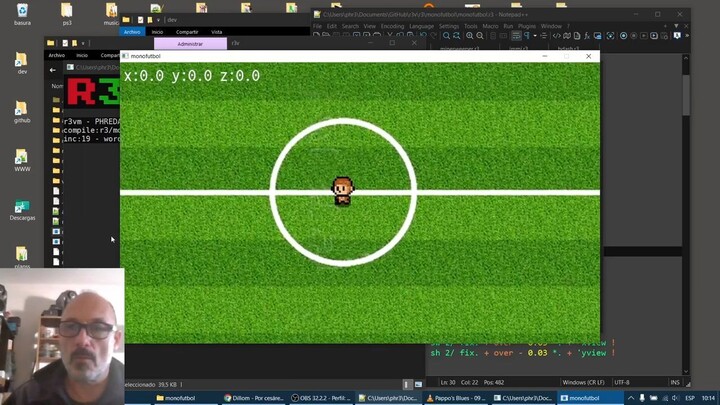Open Document List icon in Notepad++ toolbar
Viewport: 720px width, 405px height.
tap(577, 36)
